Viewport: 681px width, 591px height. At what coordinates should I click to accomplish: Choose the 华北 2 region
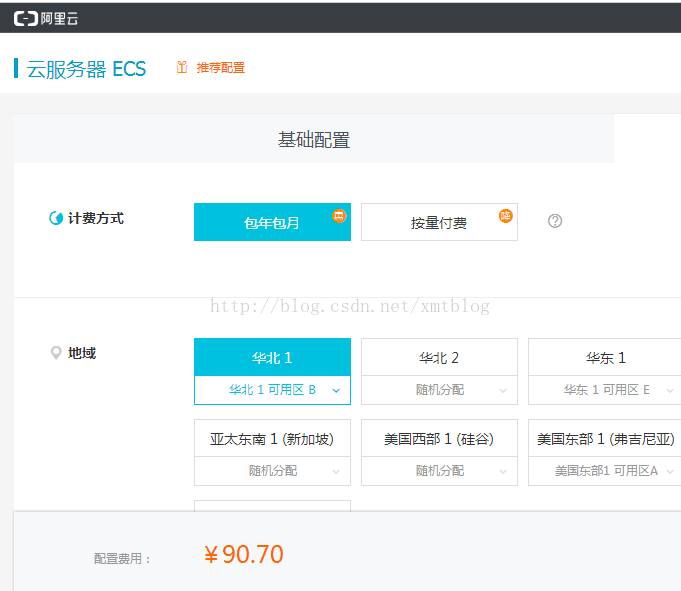tap(439, 357)
